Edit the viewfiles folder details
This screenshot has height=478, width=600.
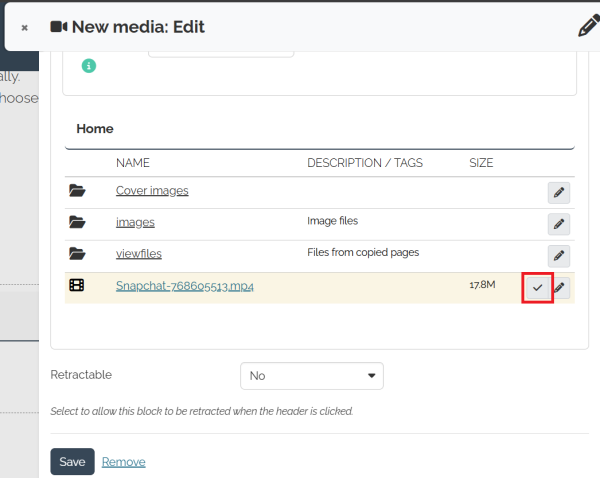pyautogui.click(x=559, y=256)
